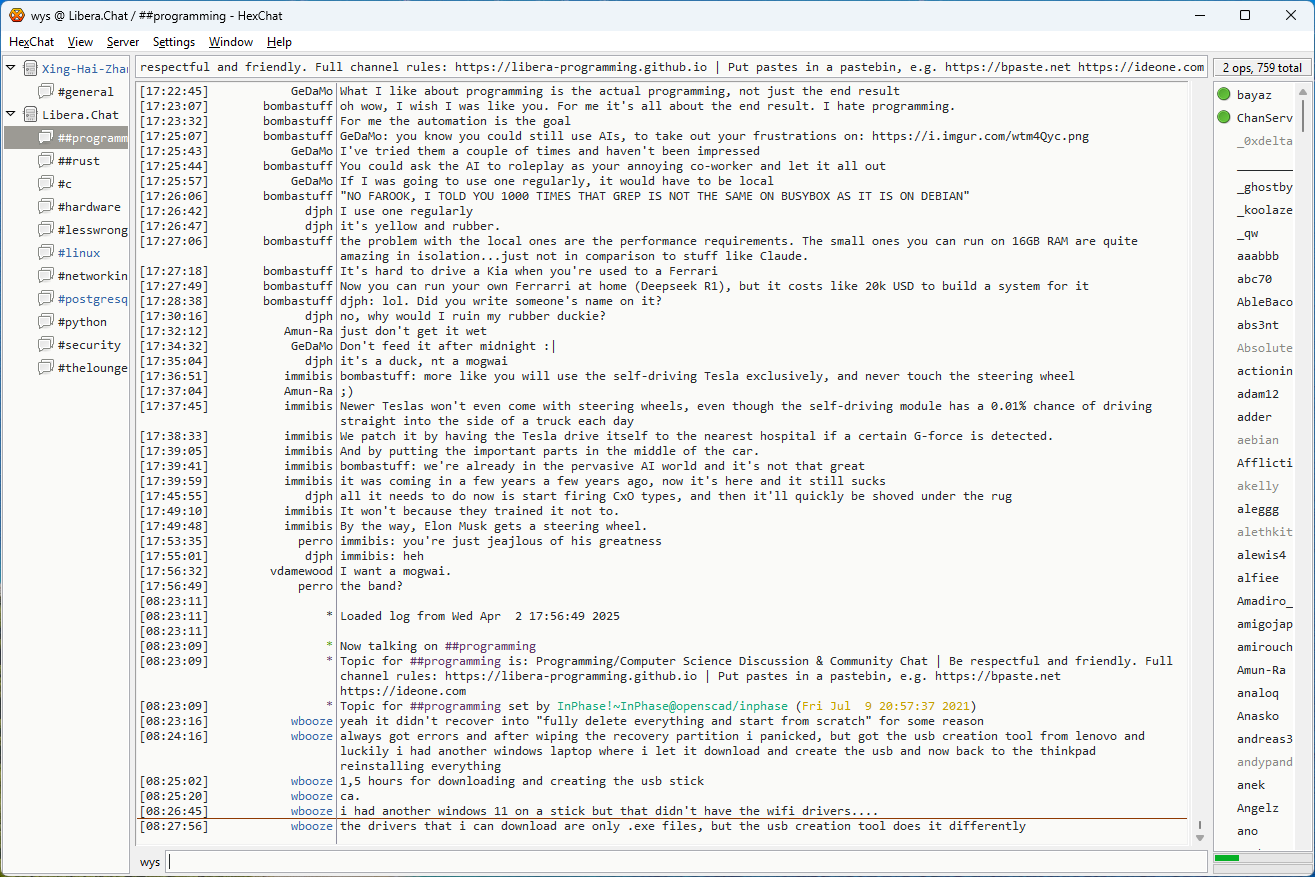The height and width of the screenshot is (877, 1315).
Task: Click the #python channel chat icon
Action: tap(46, 321)
